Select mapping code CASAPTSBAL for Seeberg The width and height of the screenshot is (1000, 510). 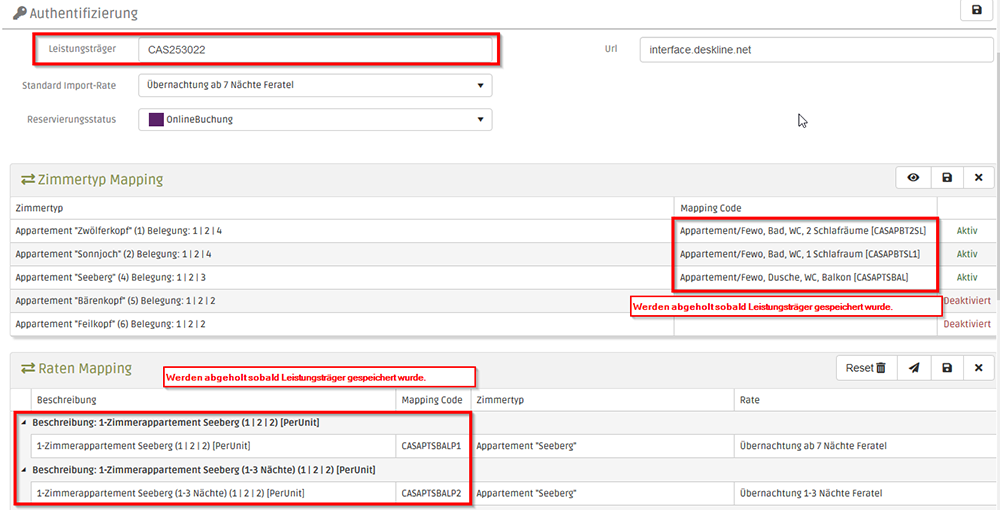[x=806, y=277]
